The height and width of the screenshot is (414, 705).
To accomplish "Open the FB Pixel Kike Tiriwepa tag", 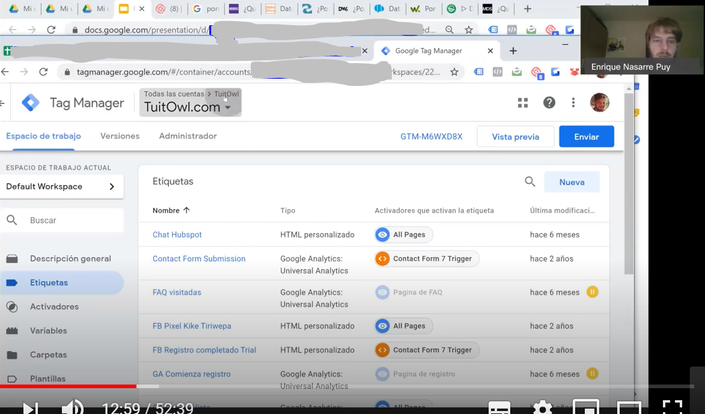I will click(192, 326).
